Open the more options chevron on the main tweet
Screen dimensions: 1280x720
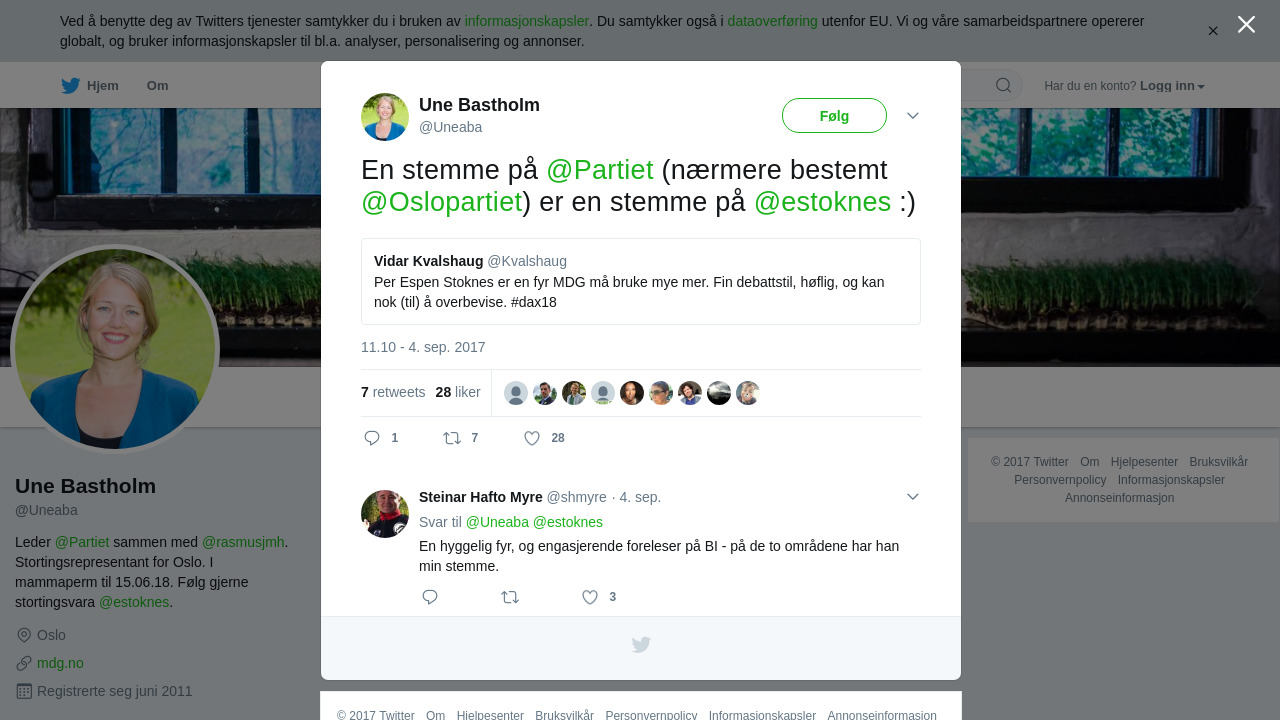(x=913, y=116)
